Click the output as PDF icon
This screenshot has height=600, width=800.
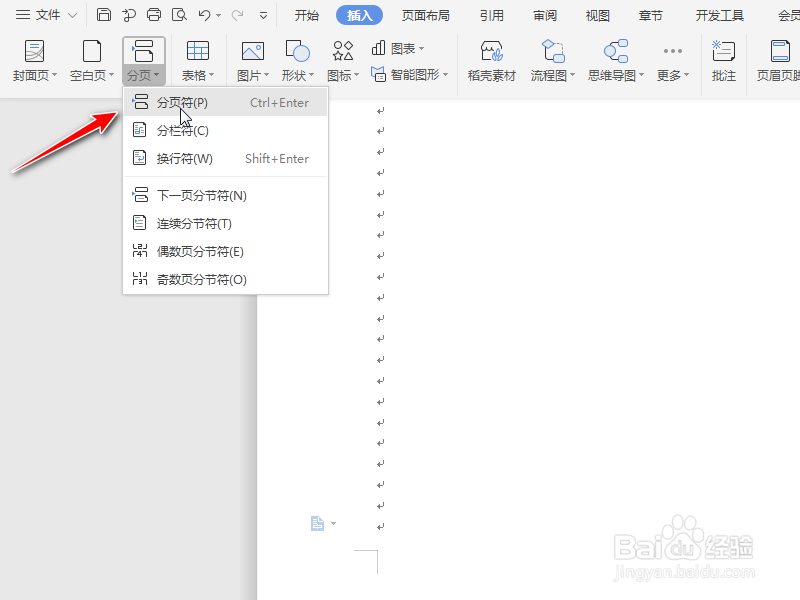point(129,15)
